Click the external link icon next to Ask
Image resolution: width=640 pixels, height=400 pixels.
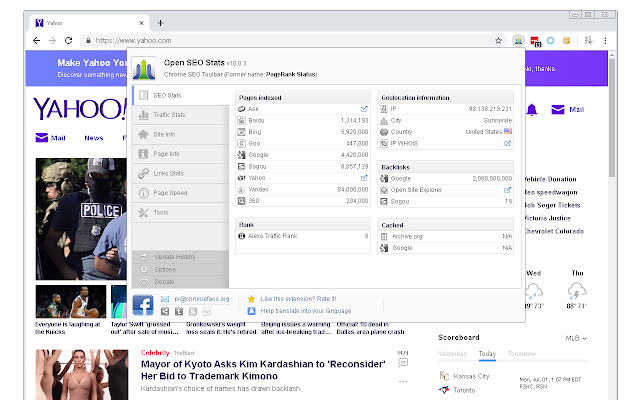tap(364, 108)
